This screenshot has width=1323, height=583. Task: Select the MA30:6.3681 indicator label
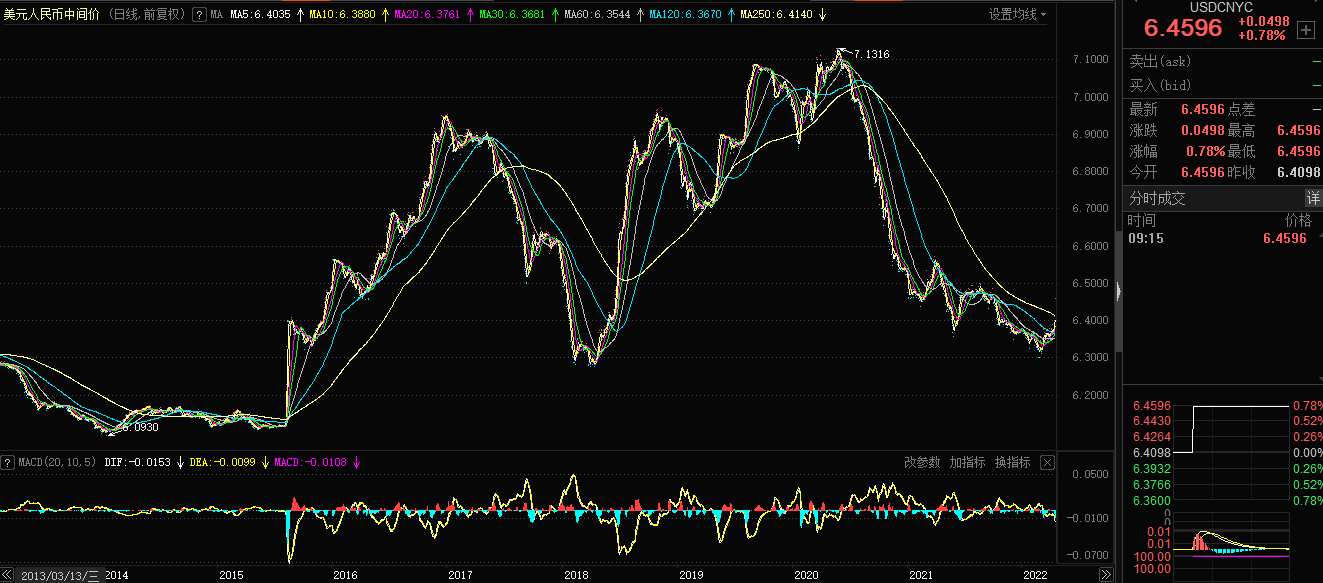511,15
